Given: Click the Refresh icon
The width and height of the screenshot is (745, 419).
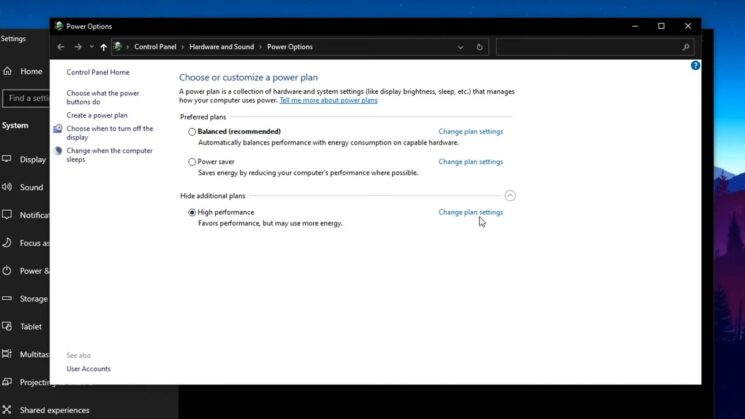Looking at the screenshot, I should click(479, 47).
